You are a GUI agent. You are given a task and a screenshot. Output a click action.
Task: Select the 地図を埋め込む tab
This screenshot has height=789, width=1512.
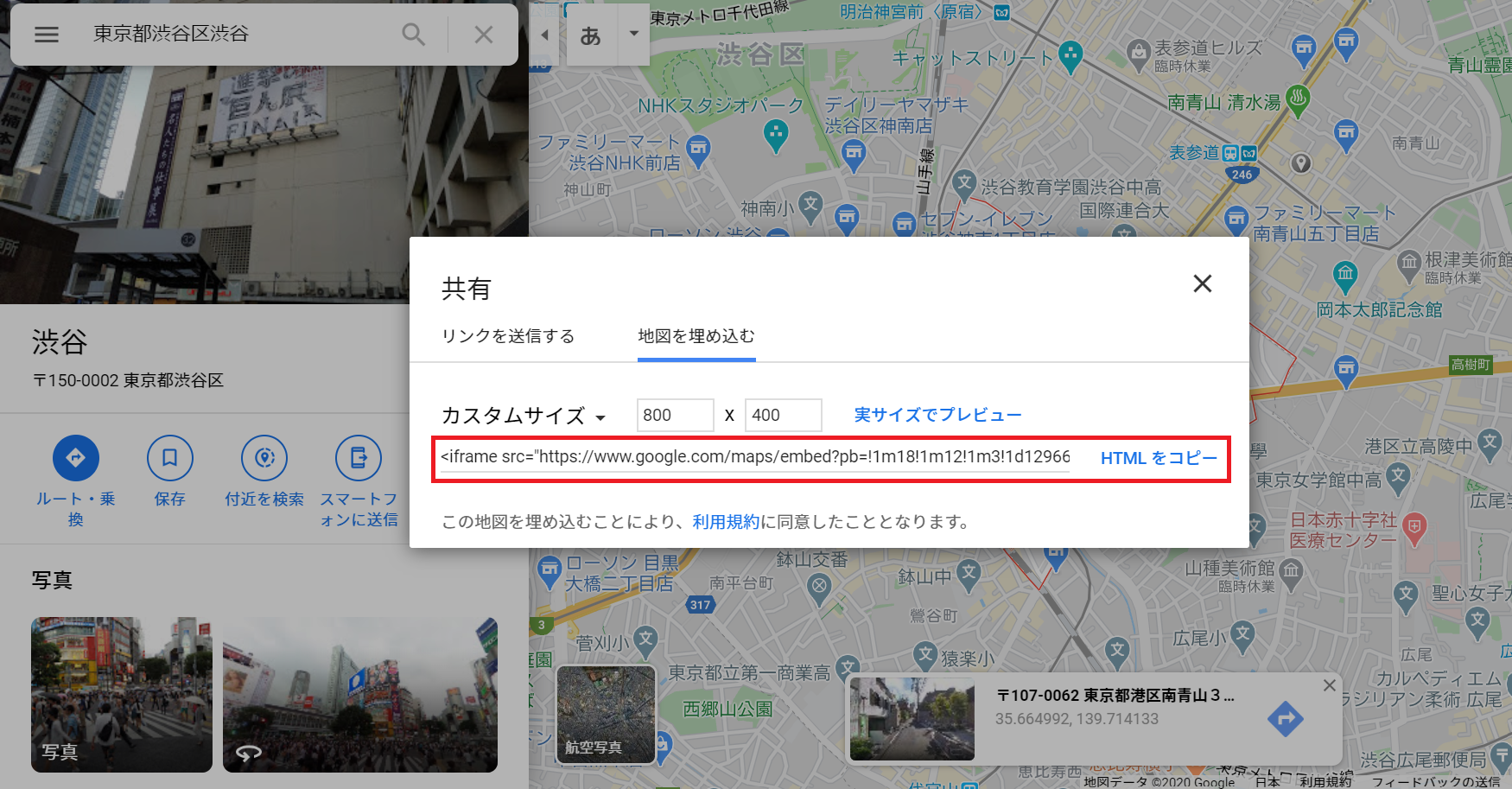click(x=696, y=336)
